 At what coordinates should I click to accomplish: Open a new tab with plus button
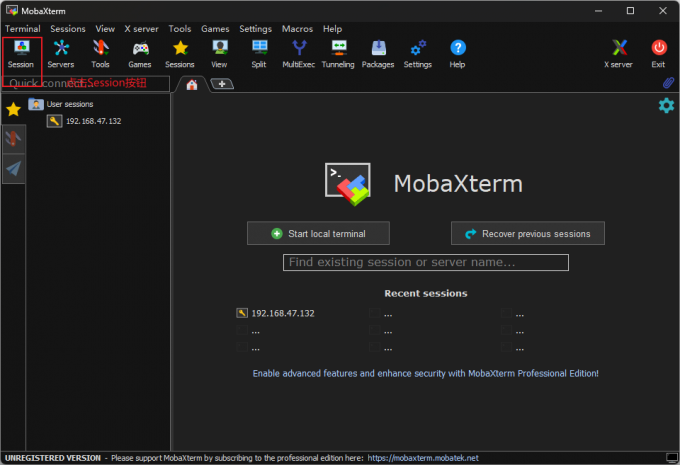[x=222, y=84]
